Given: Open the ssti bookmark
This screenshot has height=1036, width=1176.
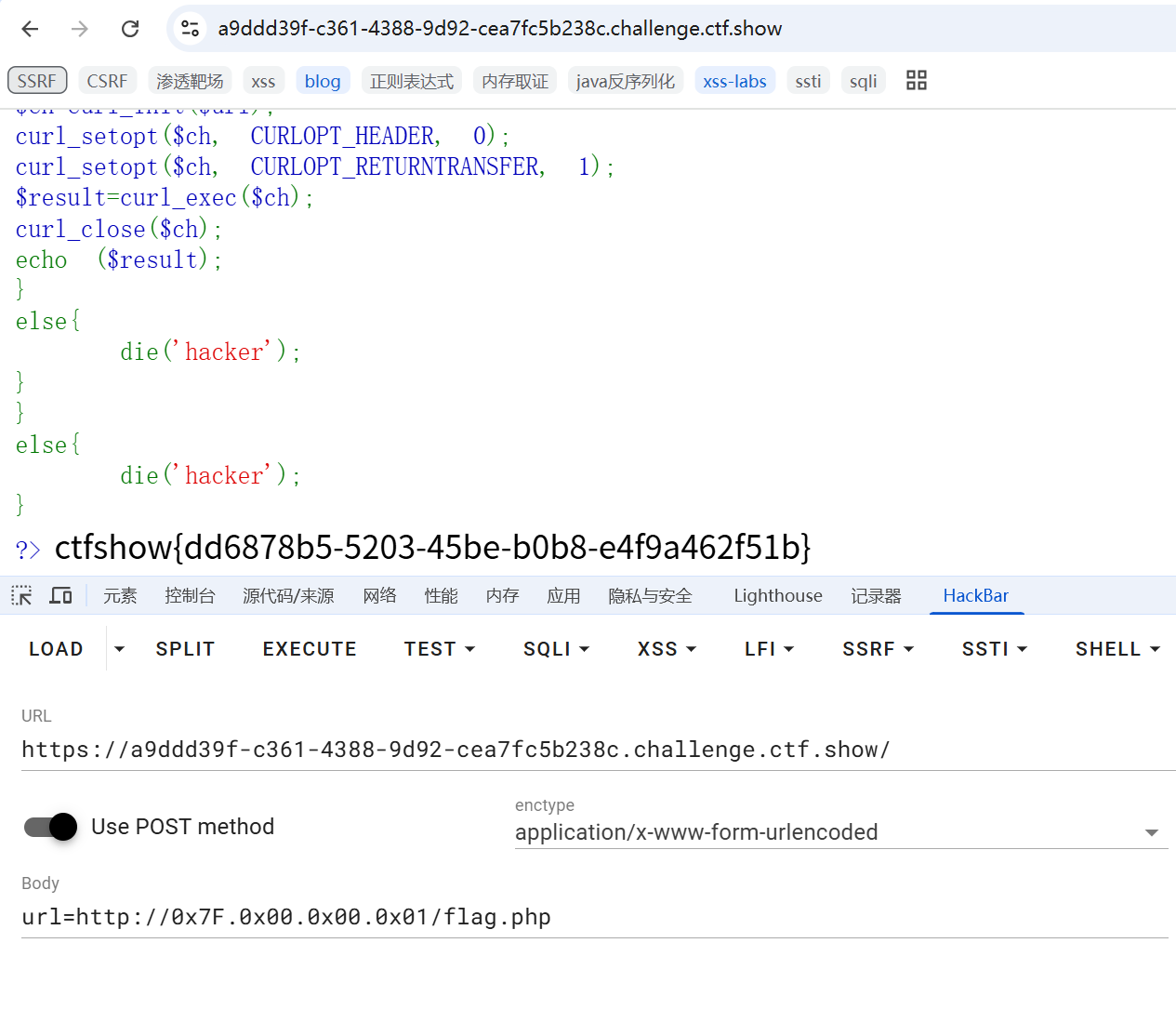Looking at the screenshot, I should coord(808,81).
